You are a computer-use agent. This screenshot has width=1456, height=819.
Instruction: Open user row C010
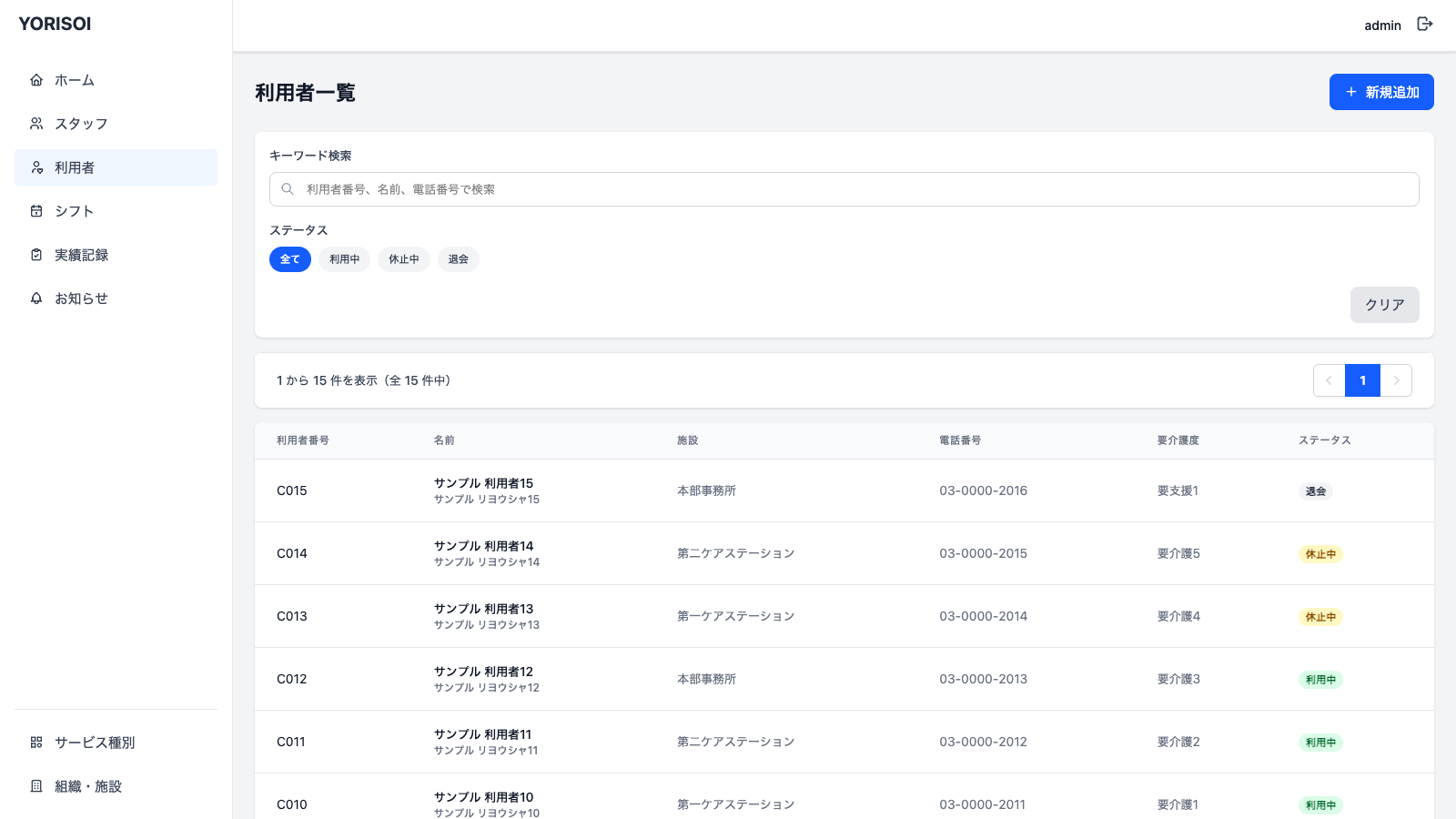point(844,796)
